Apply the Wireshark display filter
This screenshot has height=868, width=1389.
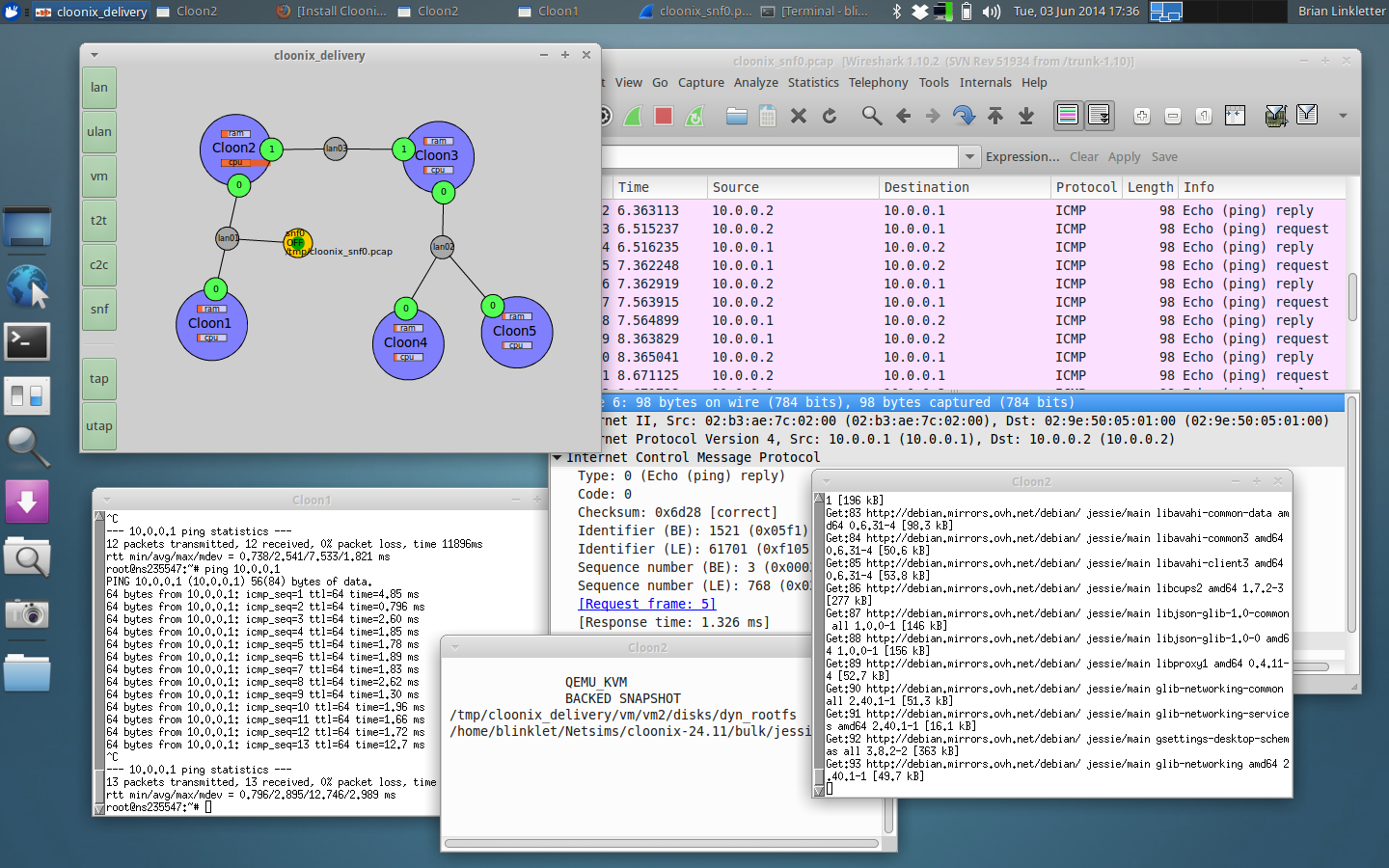(1124, 156)
